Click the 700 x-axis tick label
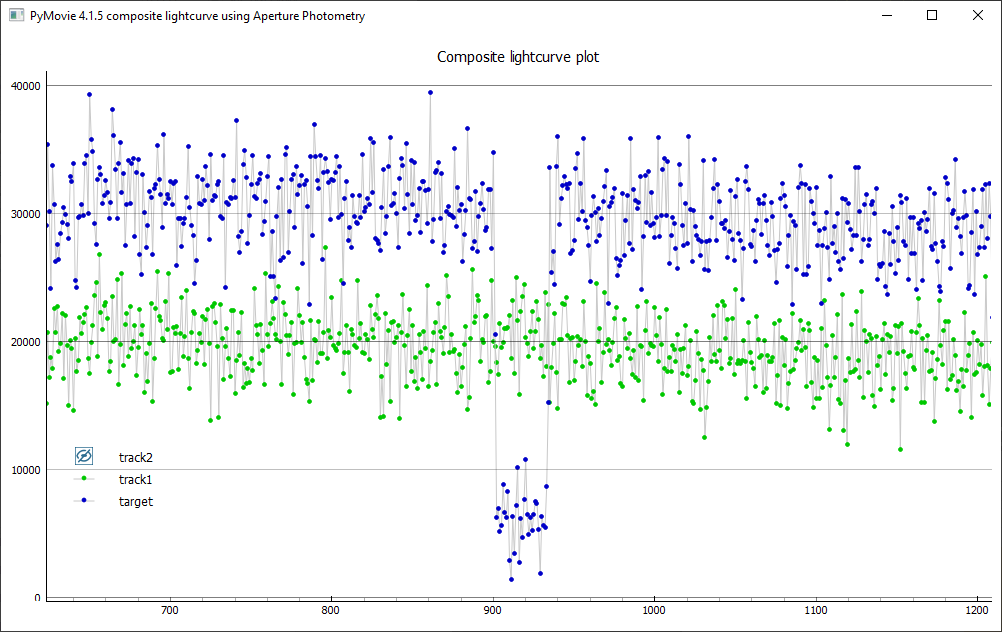 pyautogui.click(x=169, y=608)
